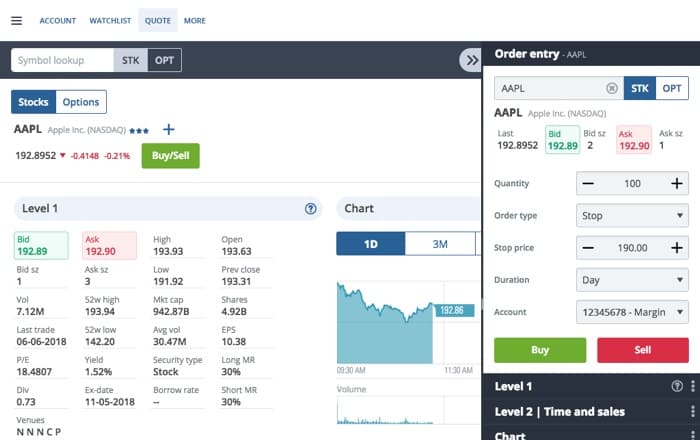Open the hamburger menu

point(17,21)
